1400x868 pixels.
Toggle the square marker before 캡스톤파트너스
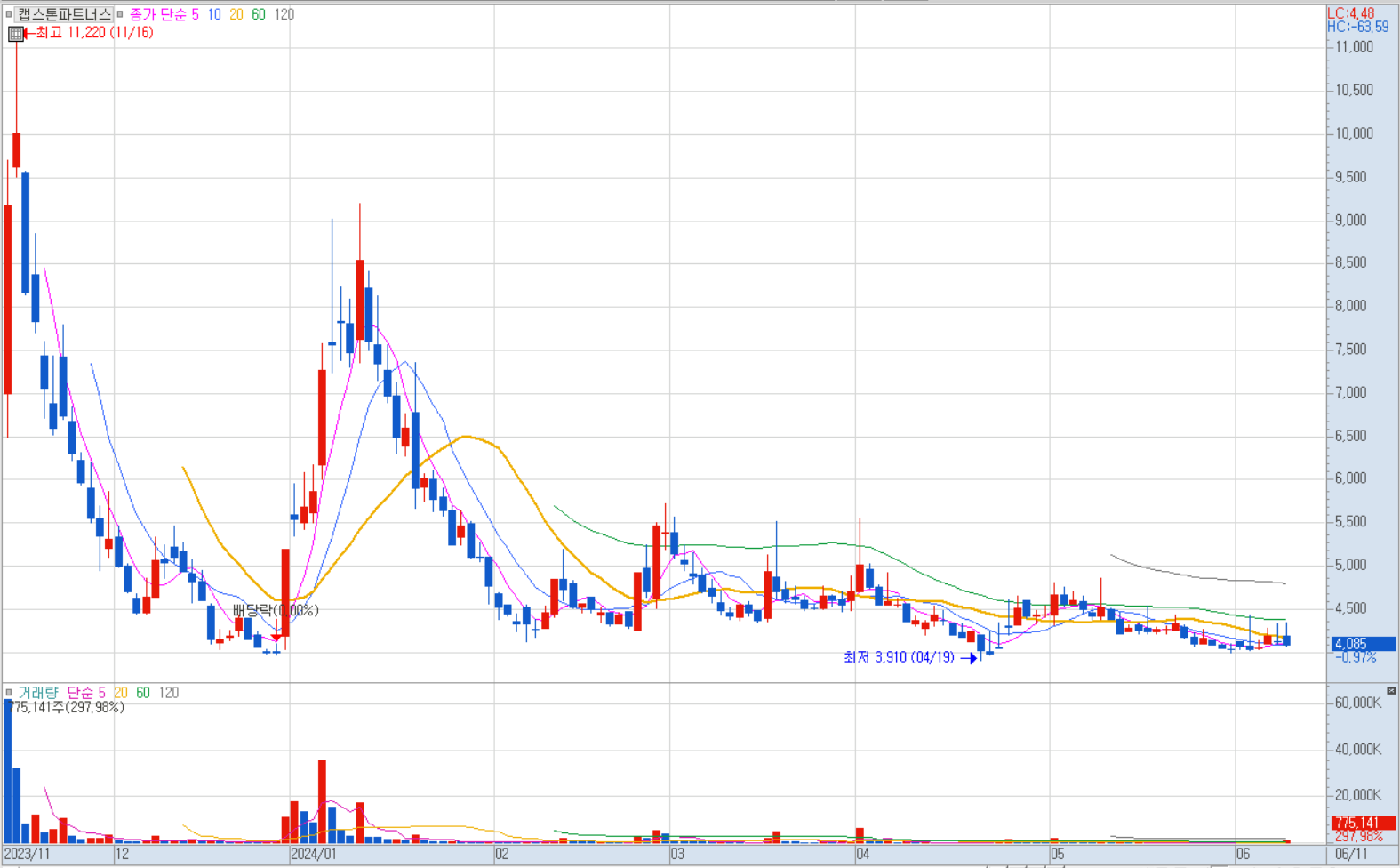9,14
